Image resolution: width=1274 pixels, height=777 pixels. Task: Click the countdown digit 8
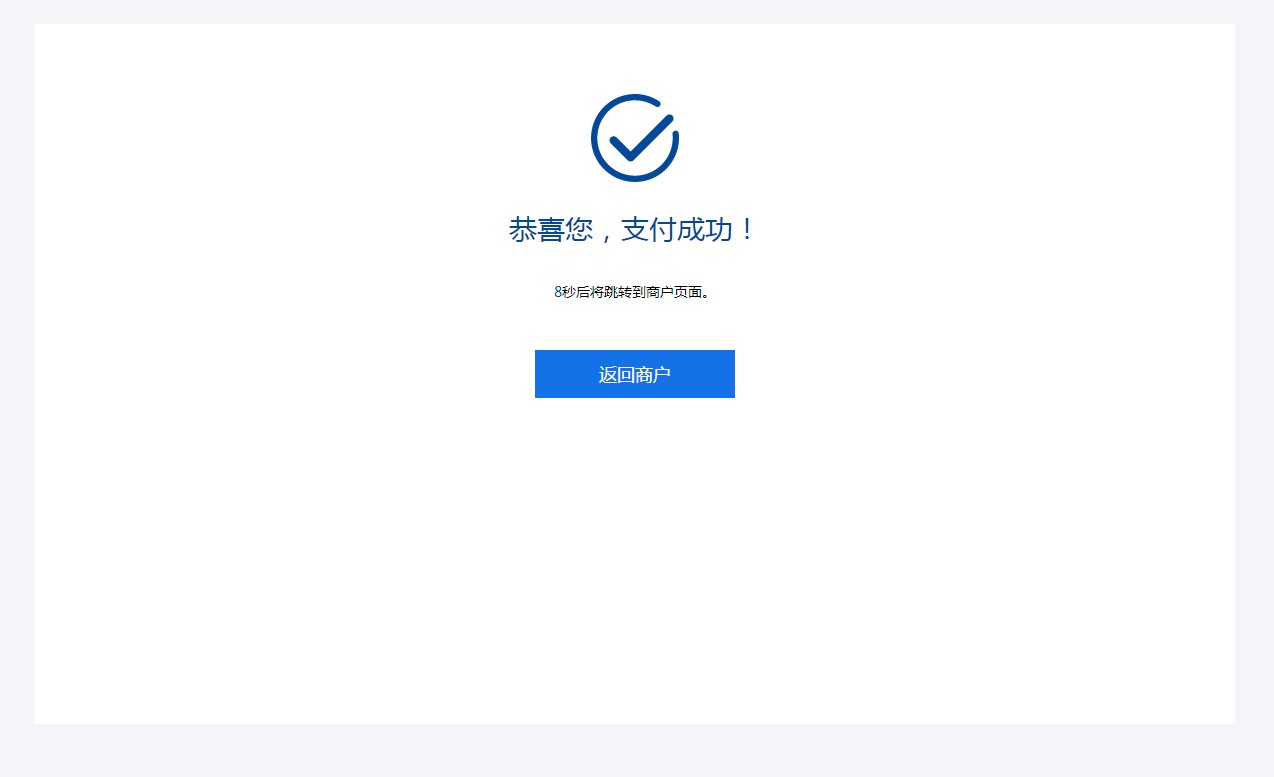point(558,292)
